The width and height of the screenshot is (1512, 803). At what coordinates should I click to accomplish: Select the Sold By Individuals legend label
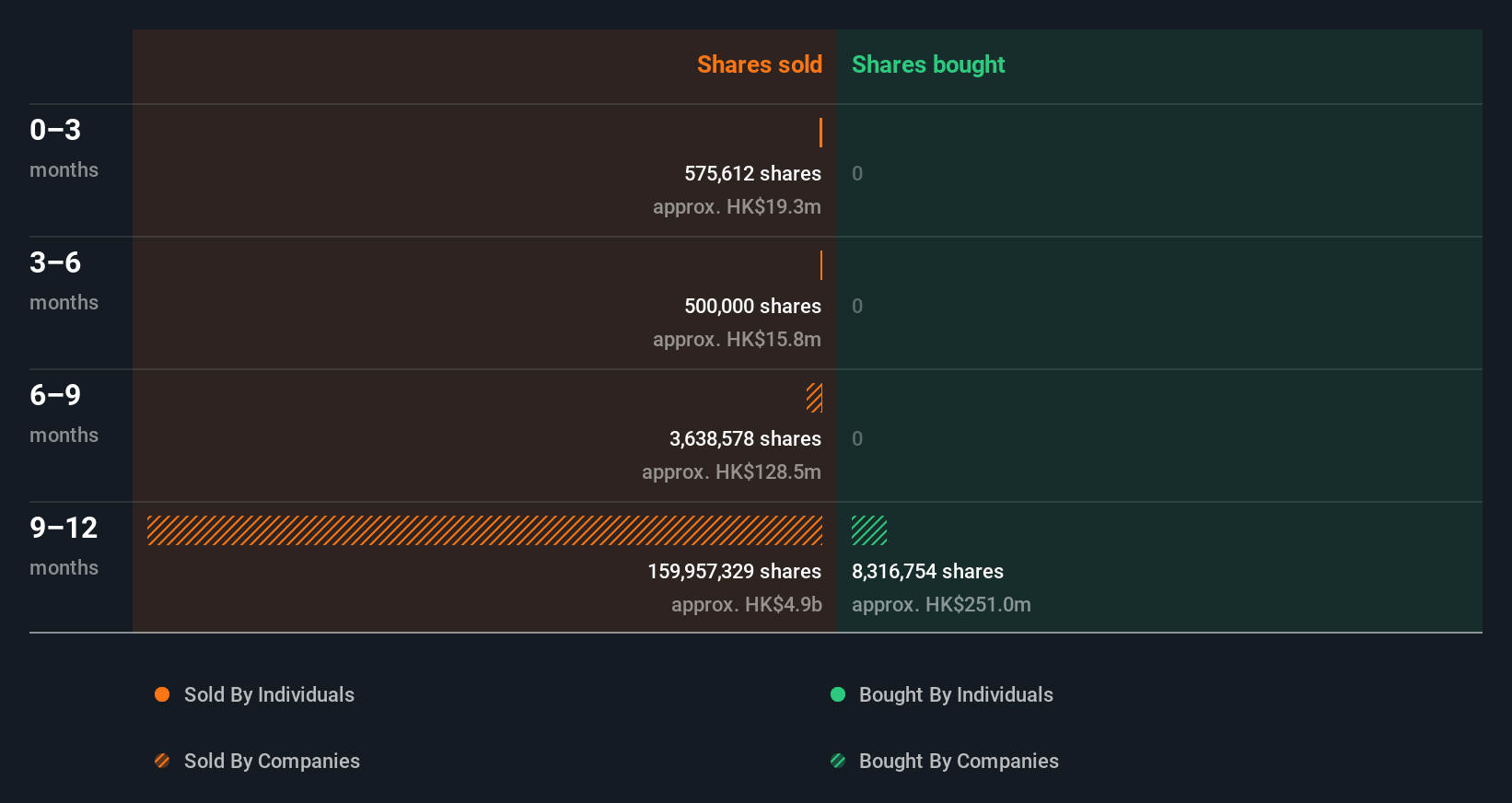269,694
